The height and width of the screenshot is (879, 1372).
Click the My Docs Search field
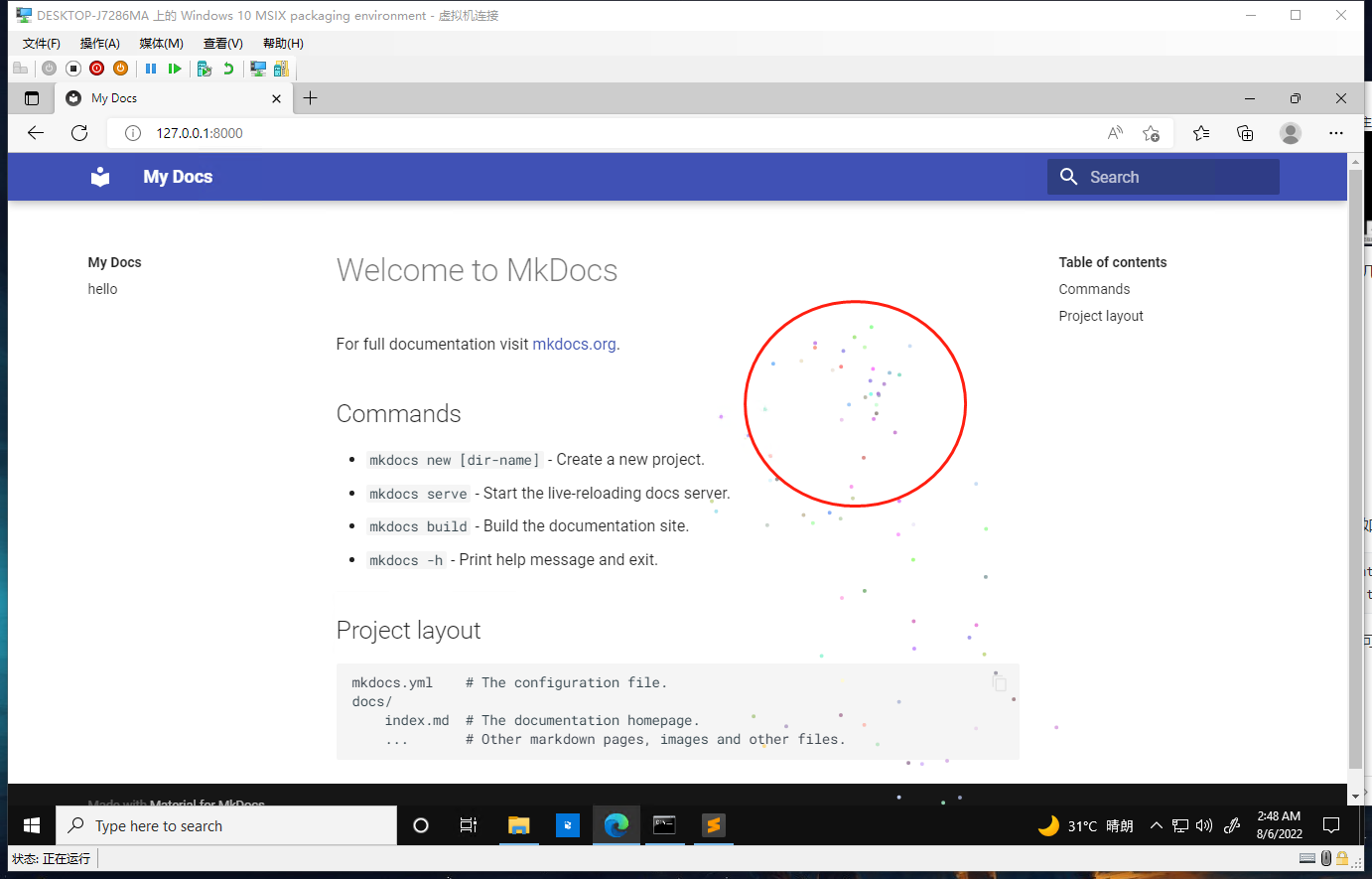point(1163,177)
